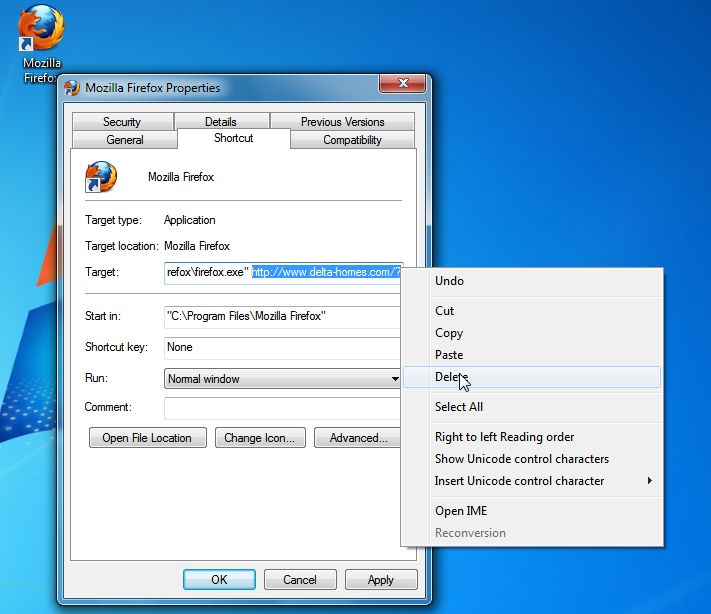Click the 'Target:' label
Viewport: 711px width, 614px height.
click(x=102, y=272)
